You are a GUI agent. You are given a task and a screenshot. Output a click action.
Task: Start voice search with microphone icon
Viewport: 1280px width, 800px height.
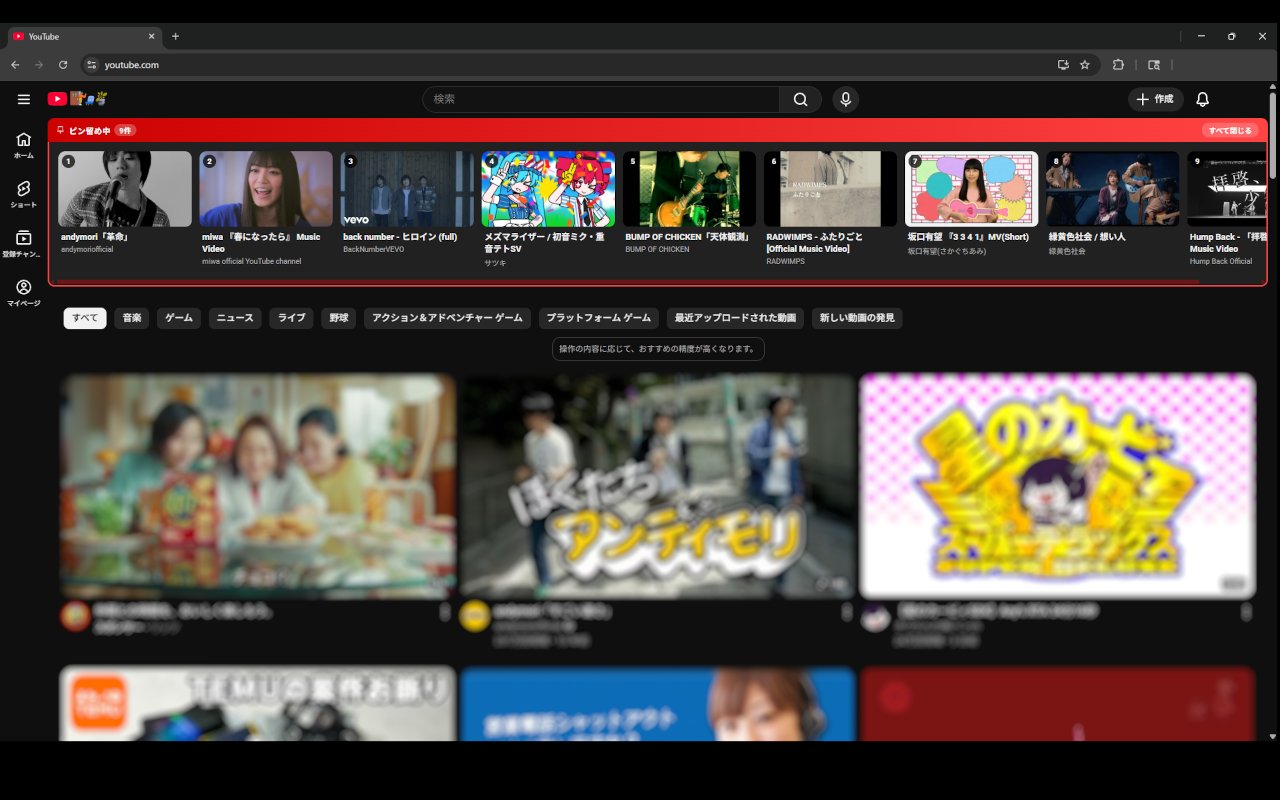[x=846, y=99]
